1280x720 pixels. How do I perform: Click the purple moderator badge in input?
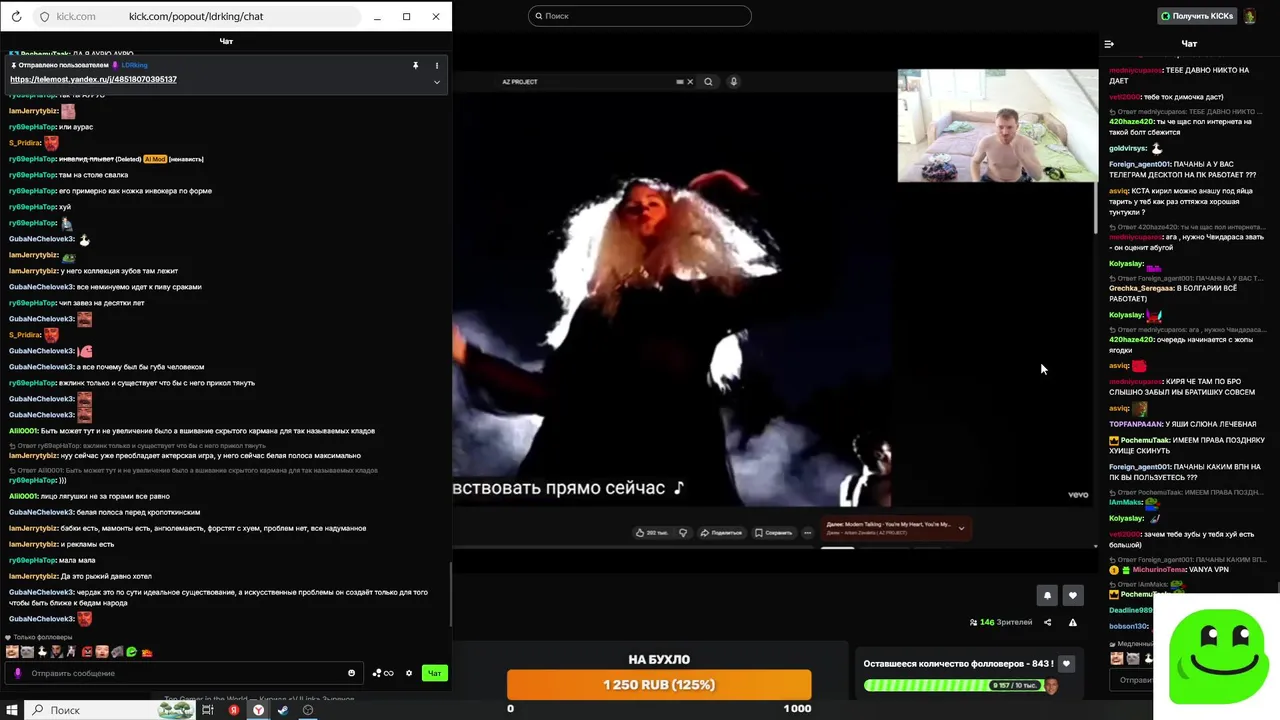(18, 673)
